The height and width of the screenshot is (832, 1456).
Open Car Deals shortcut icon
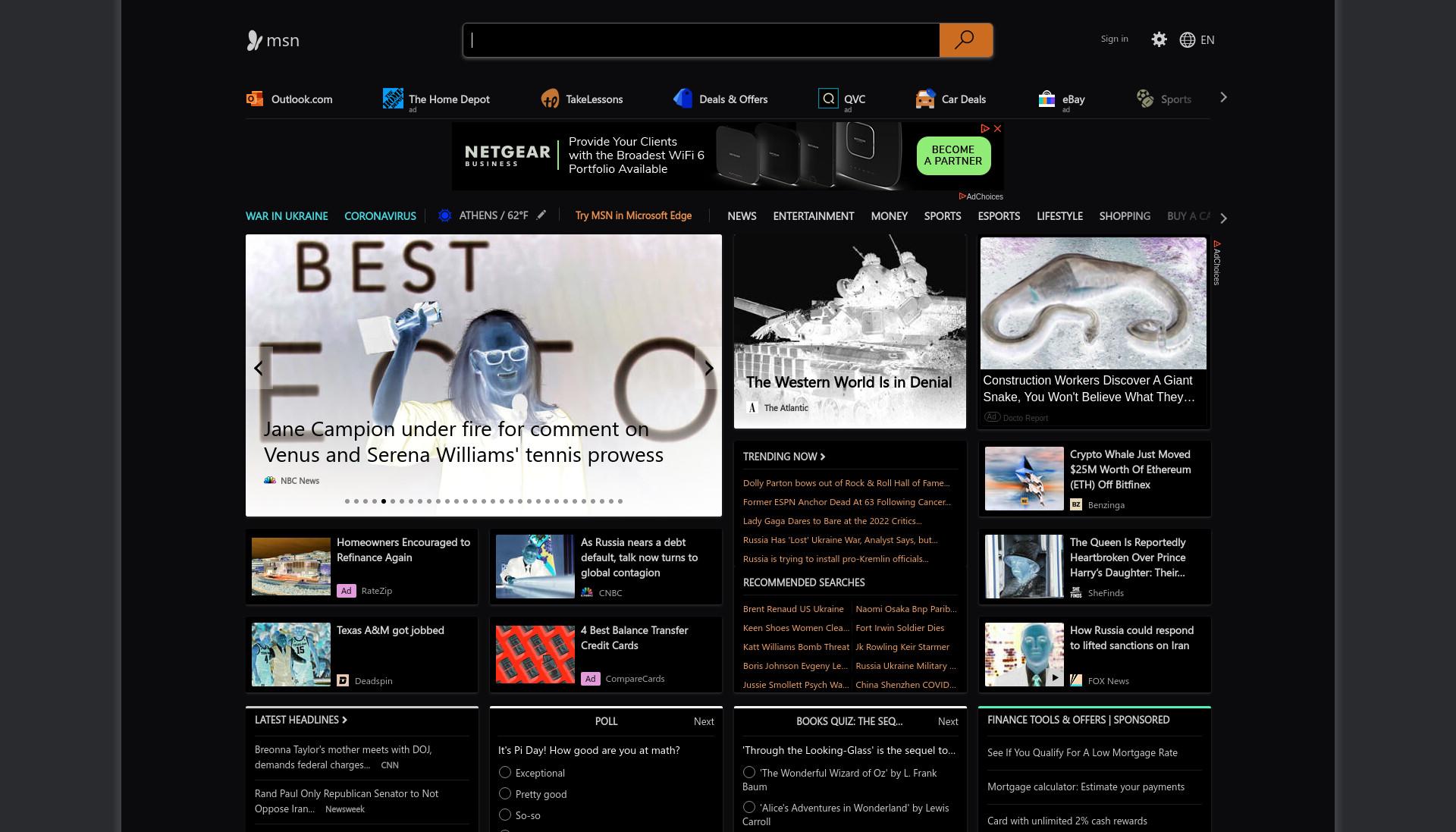925,99
